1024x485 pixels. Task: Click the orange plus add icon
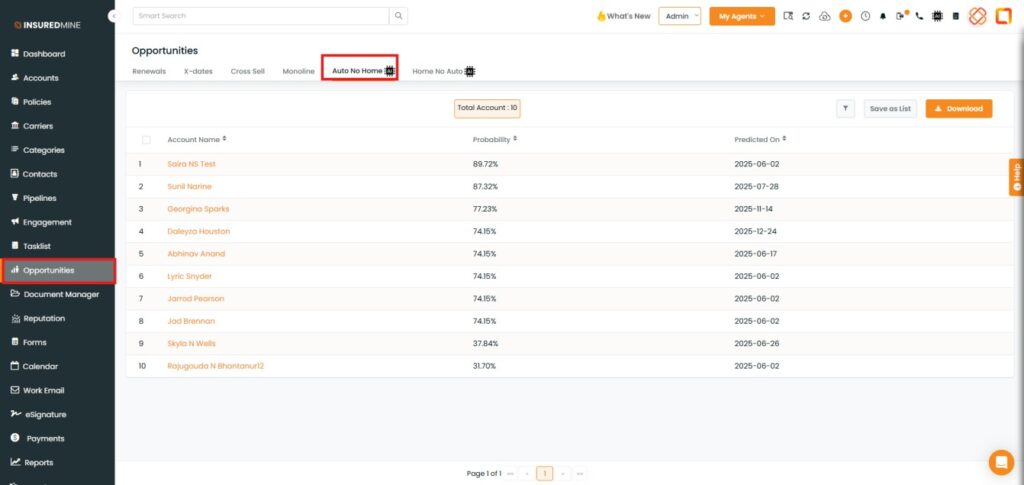[x=845, y=16]
